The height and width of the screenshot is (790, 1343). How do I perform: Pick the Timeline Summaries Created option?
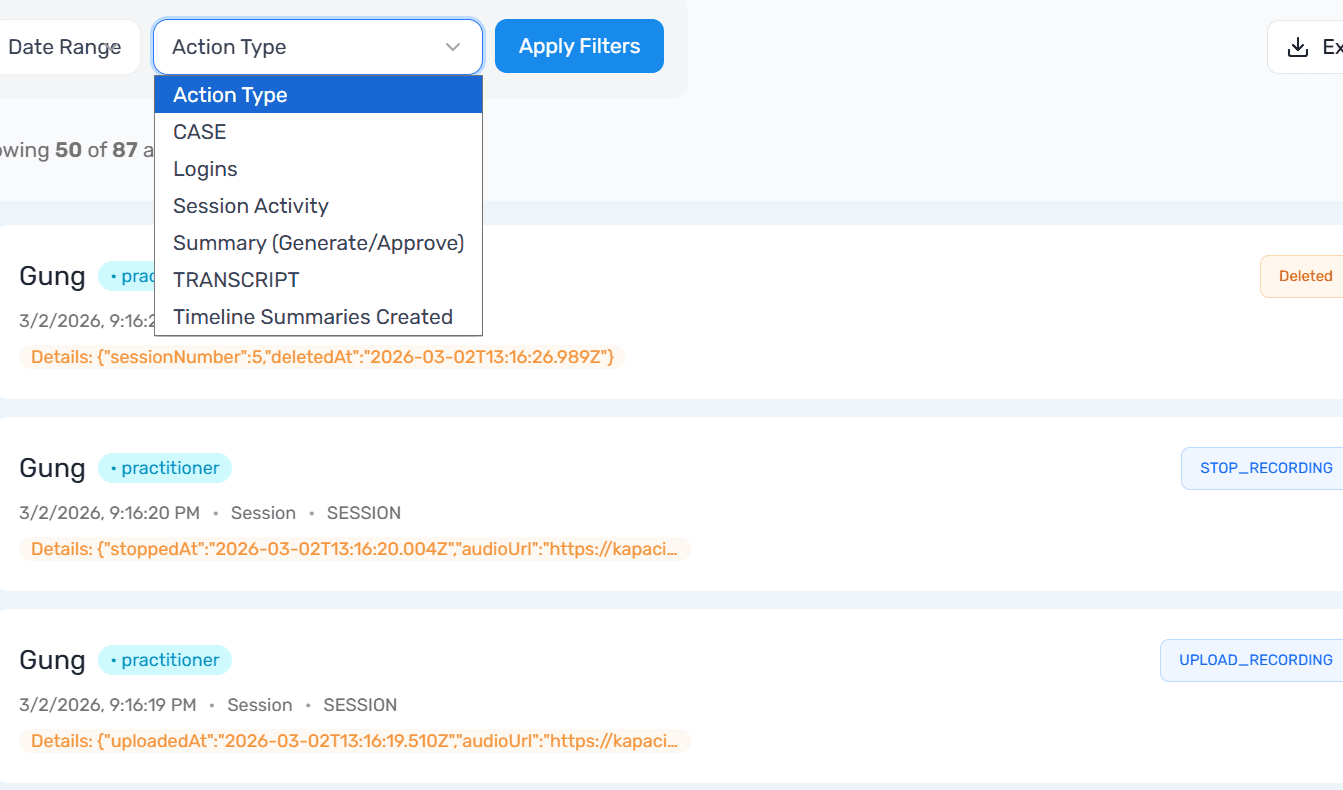[313, 317]
